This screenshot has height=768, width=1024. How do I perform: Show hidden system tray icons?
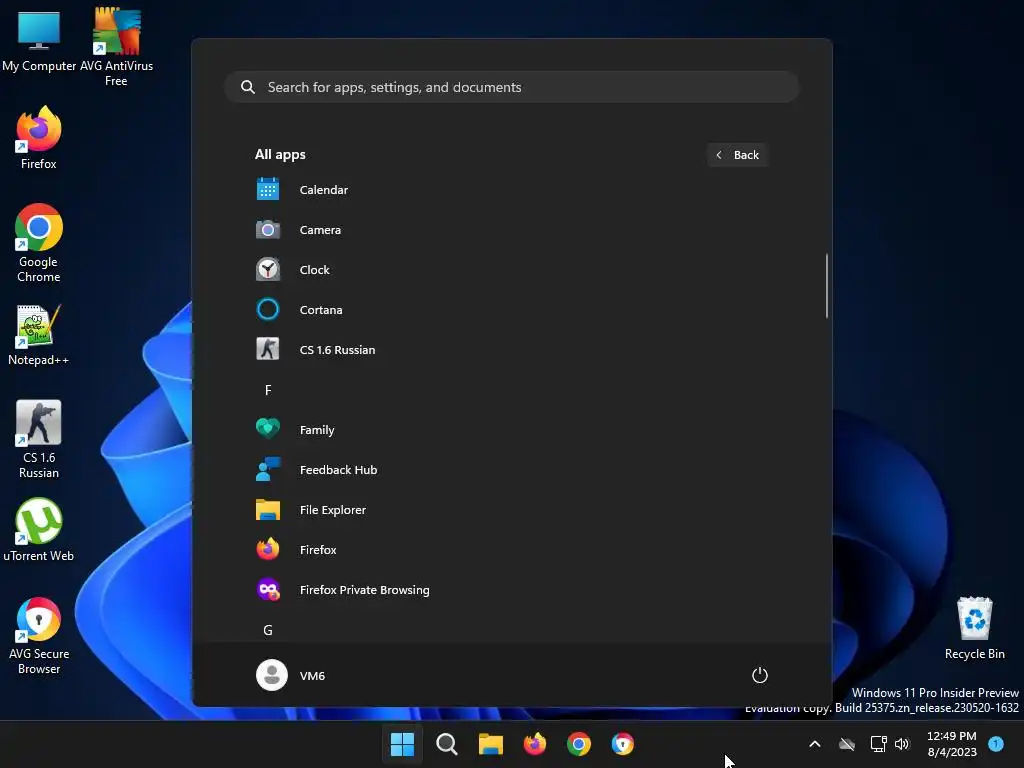(814, 744)
